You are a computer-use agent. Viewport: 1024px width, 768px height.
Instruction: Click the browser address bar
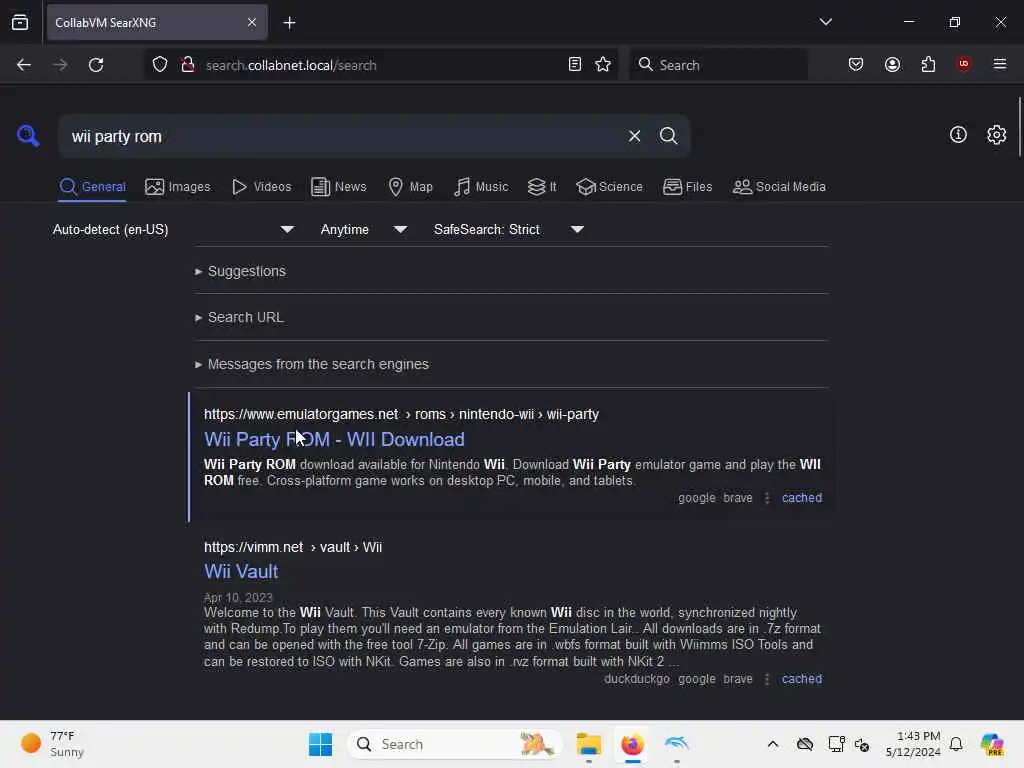pyautogui.click(x=382, y=65)
